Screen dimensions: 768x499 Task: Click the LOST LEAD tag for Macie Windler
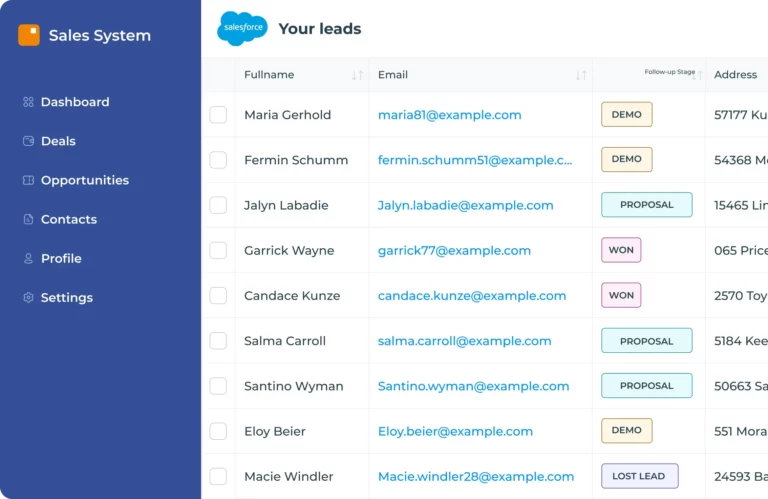639,476
